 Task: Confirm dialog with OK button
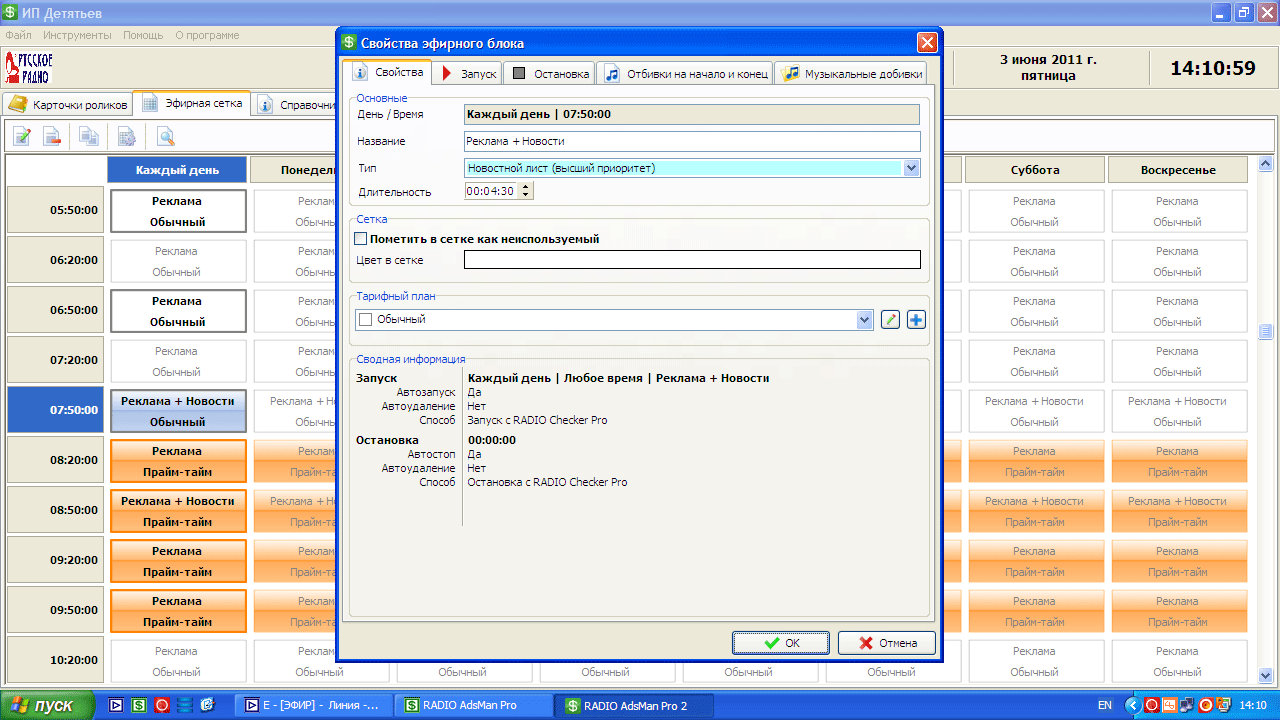(x=781, y=643)
